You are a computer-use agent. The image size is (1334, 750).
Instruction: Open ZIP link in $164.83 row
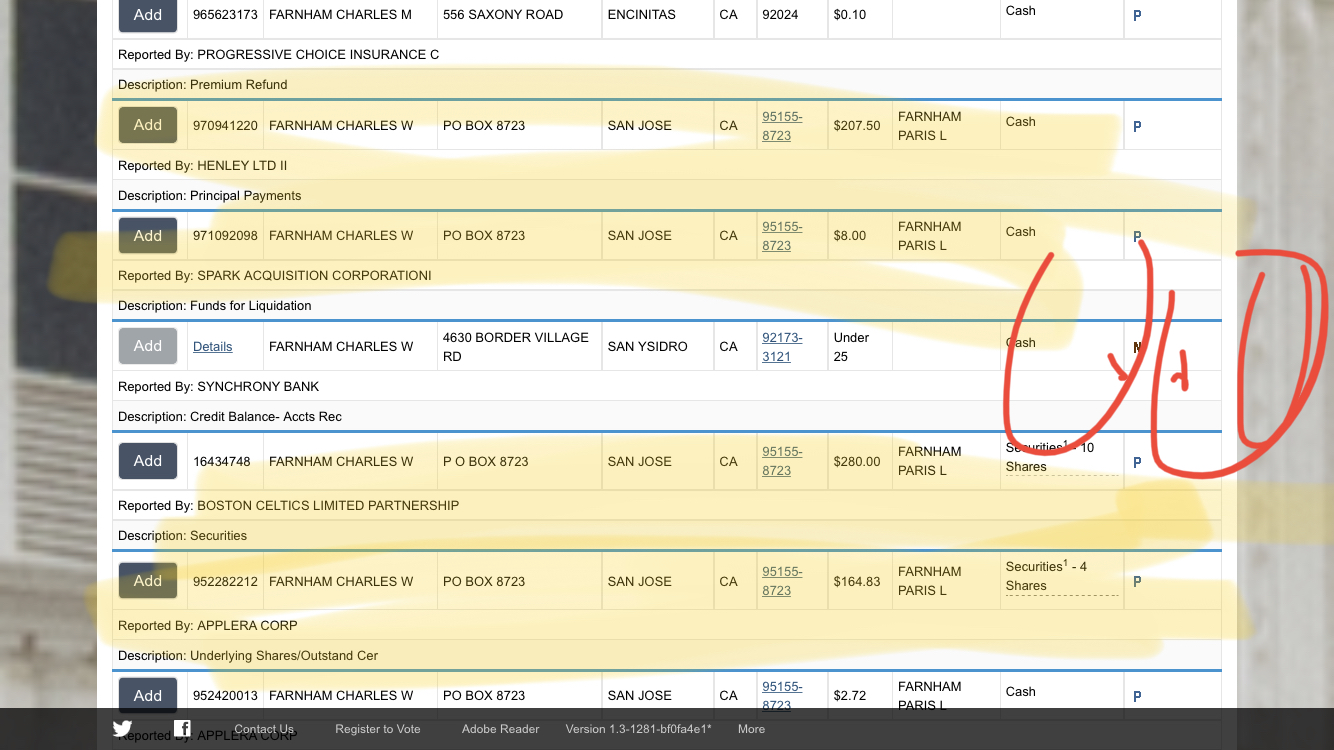coord(782,580)
